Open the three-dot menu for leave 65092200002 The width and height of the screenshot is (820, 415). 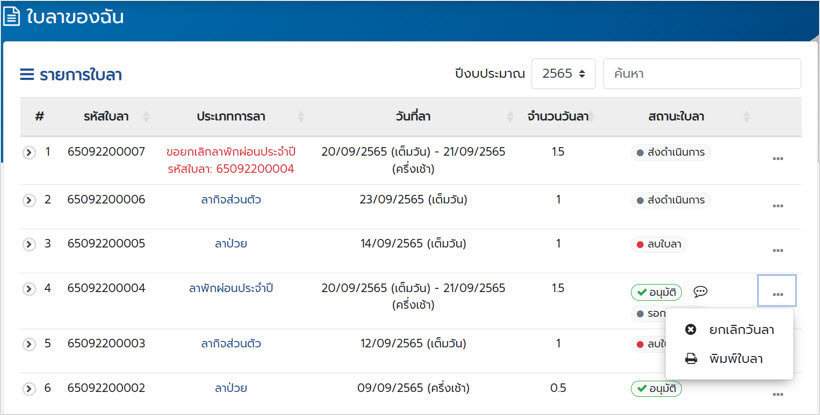(x=777, y=395)
